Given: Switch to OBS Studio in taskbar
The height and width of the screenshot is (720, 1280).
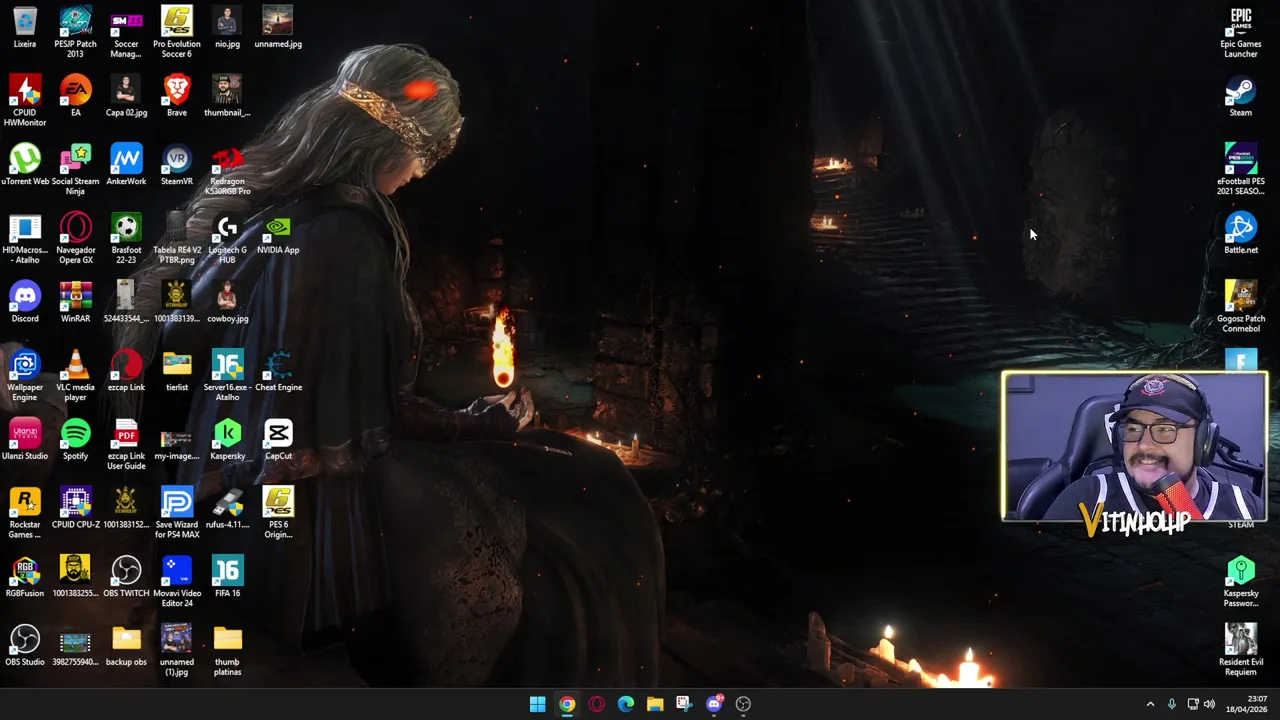Looking at the screenshot, I should pos(743,704).
